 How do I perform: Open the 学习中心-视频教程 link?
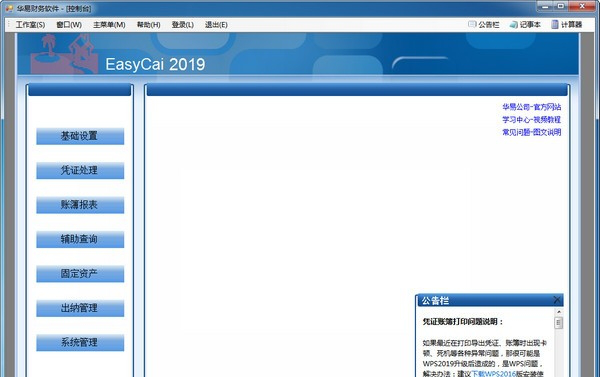(x=532, y=120)
